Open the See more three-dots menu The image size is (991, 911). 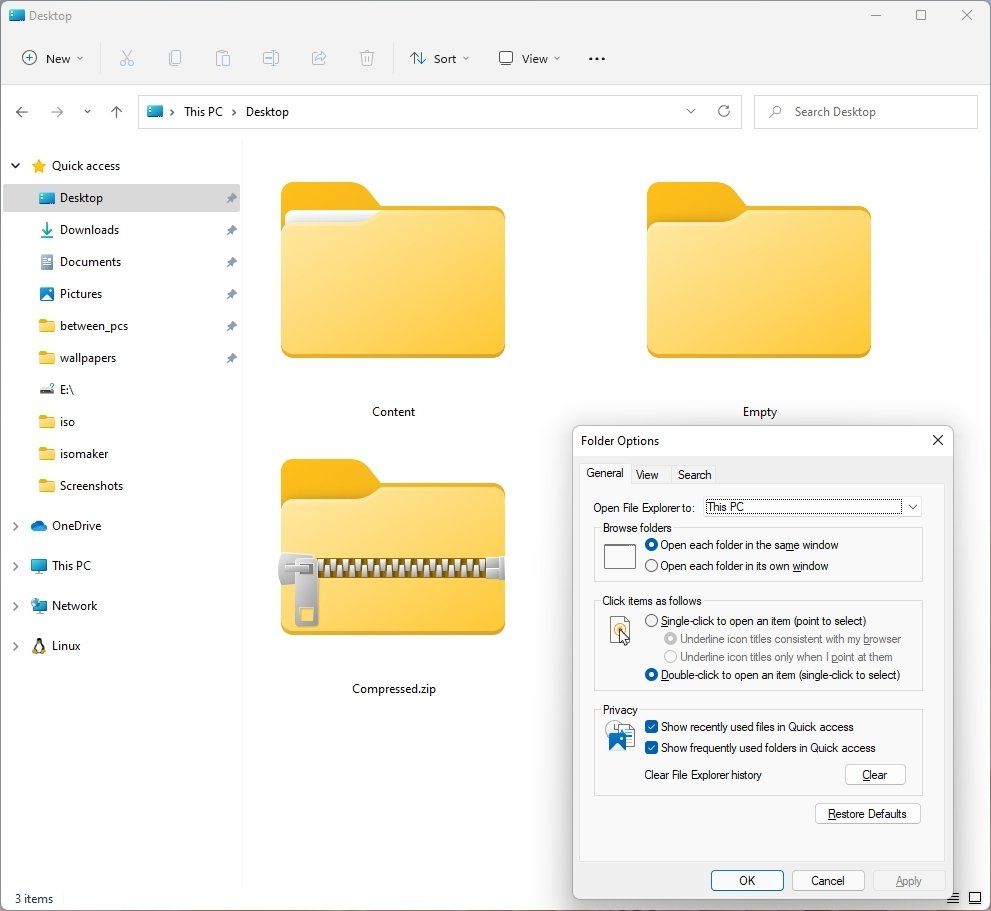point(597,59)
